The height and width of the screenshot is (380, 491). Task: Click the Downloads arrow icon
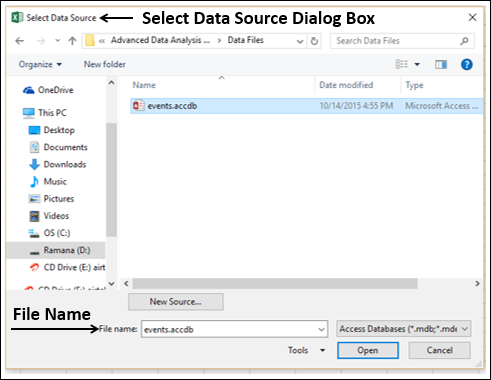[x=34, y=164]
